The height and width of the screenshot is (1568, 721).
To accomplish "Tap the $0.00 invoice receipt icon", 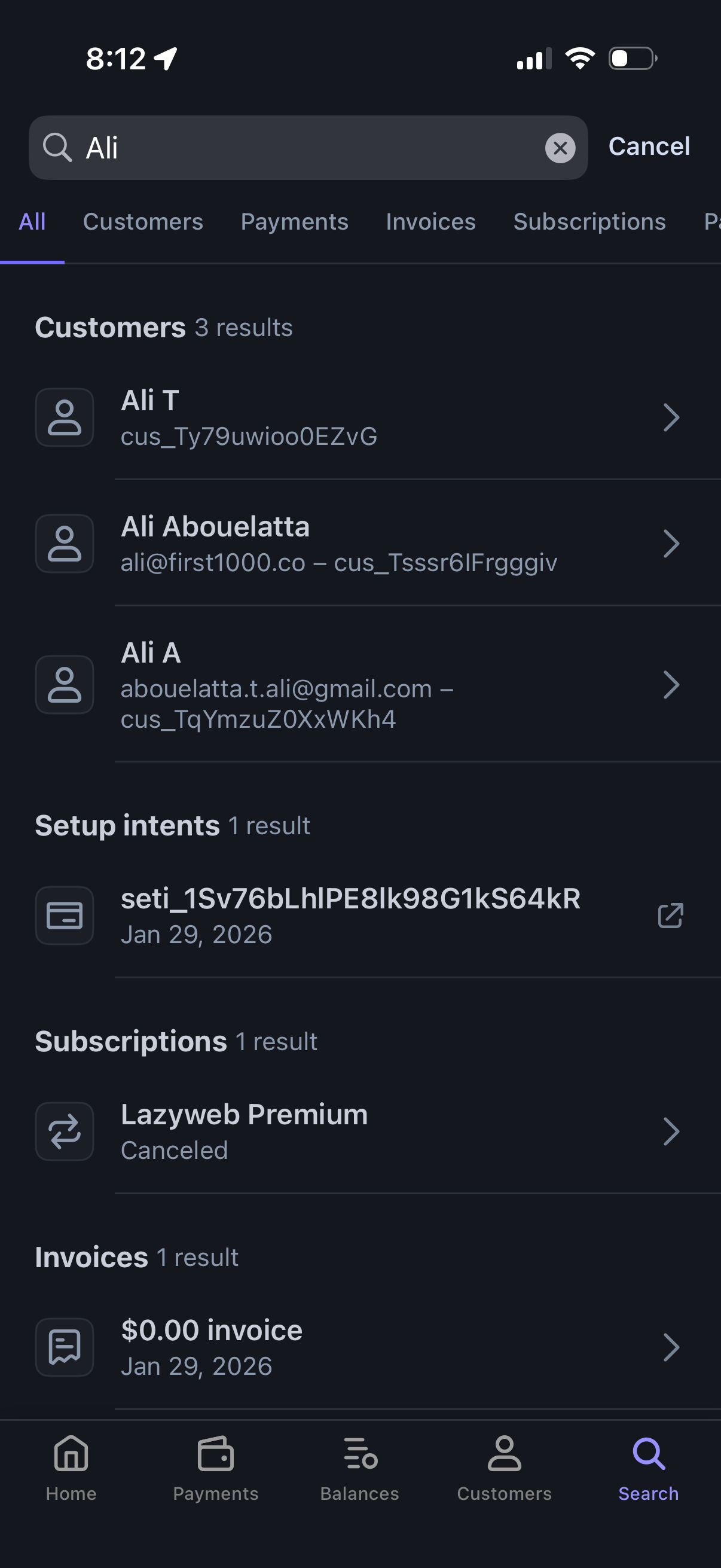I will pyautogui.click(x=65, y=1347).
